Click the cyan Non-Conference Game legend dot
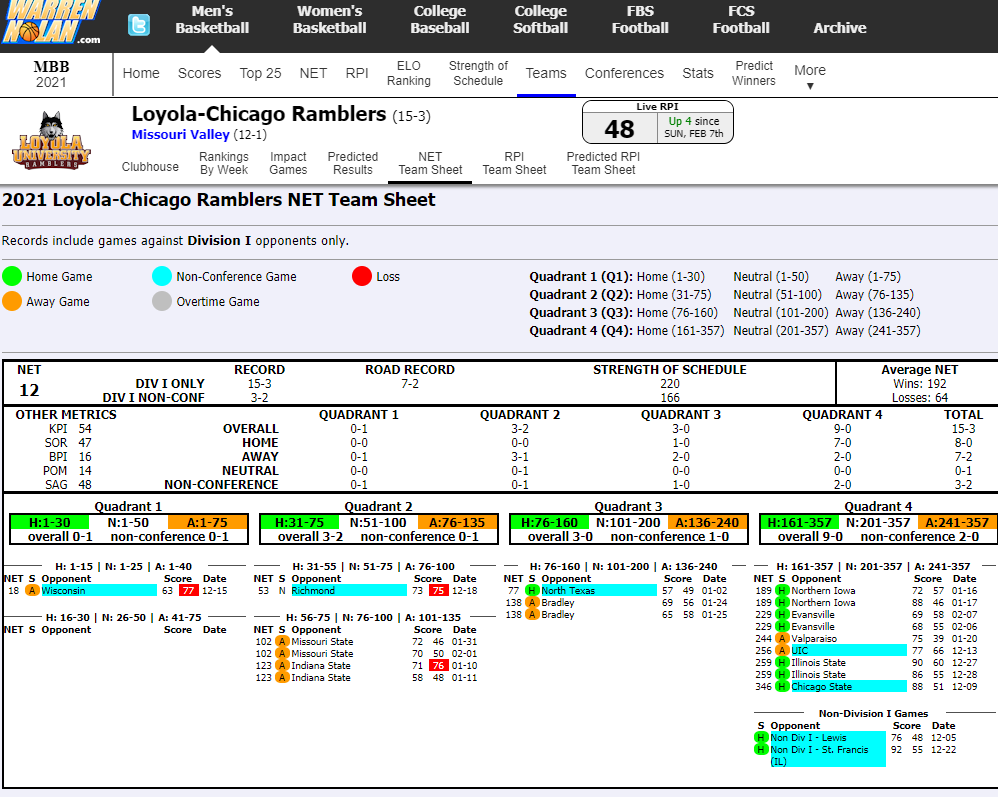The image size is (998, 797). [162, 276]
